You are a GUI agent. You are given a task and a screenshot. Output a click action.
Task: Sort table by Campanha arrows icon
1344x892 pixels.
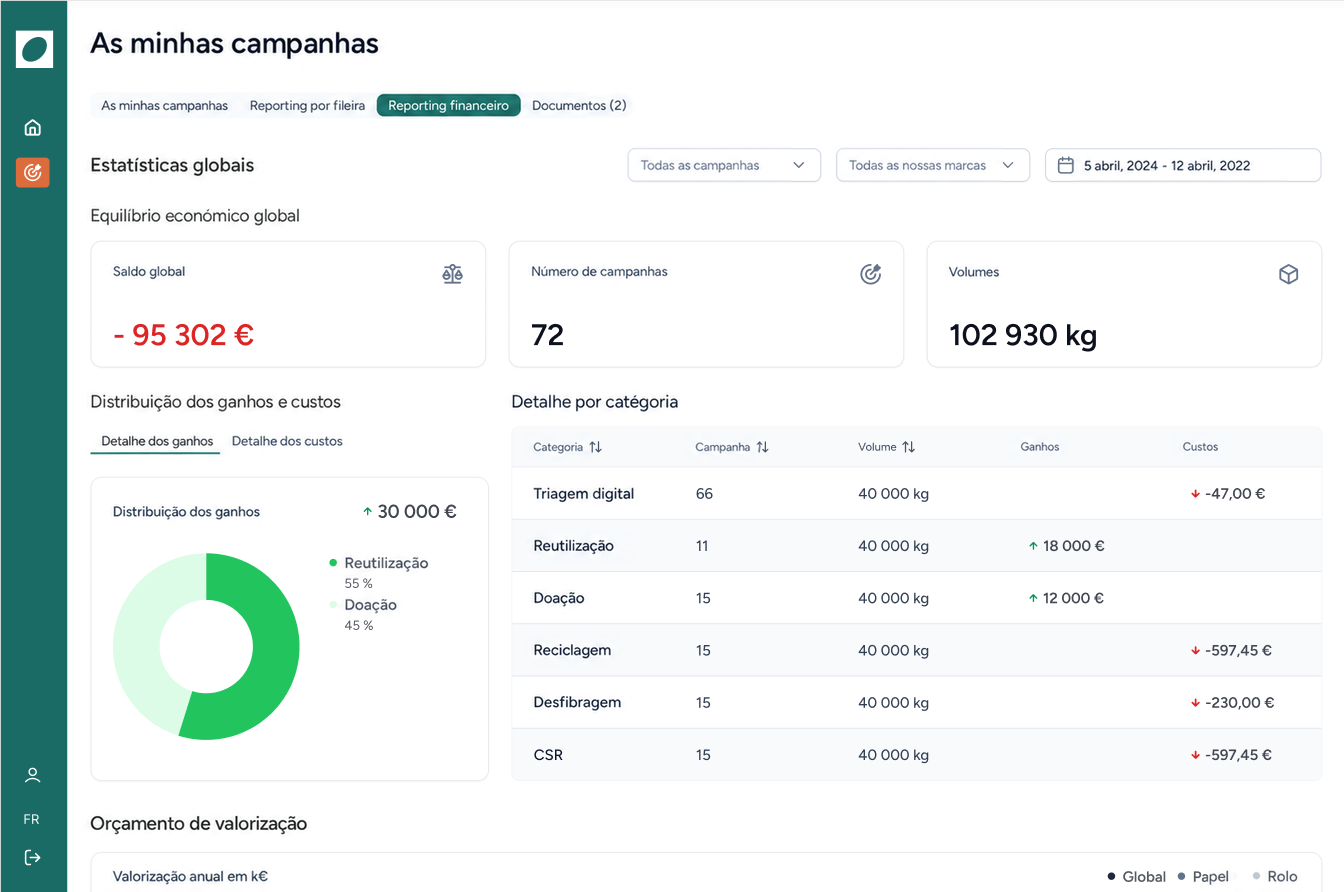(x=762, y=447)
